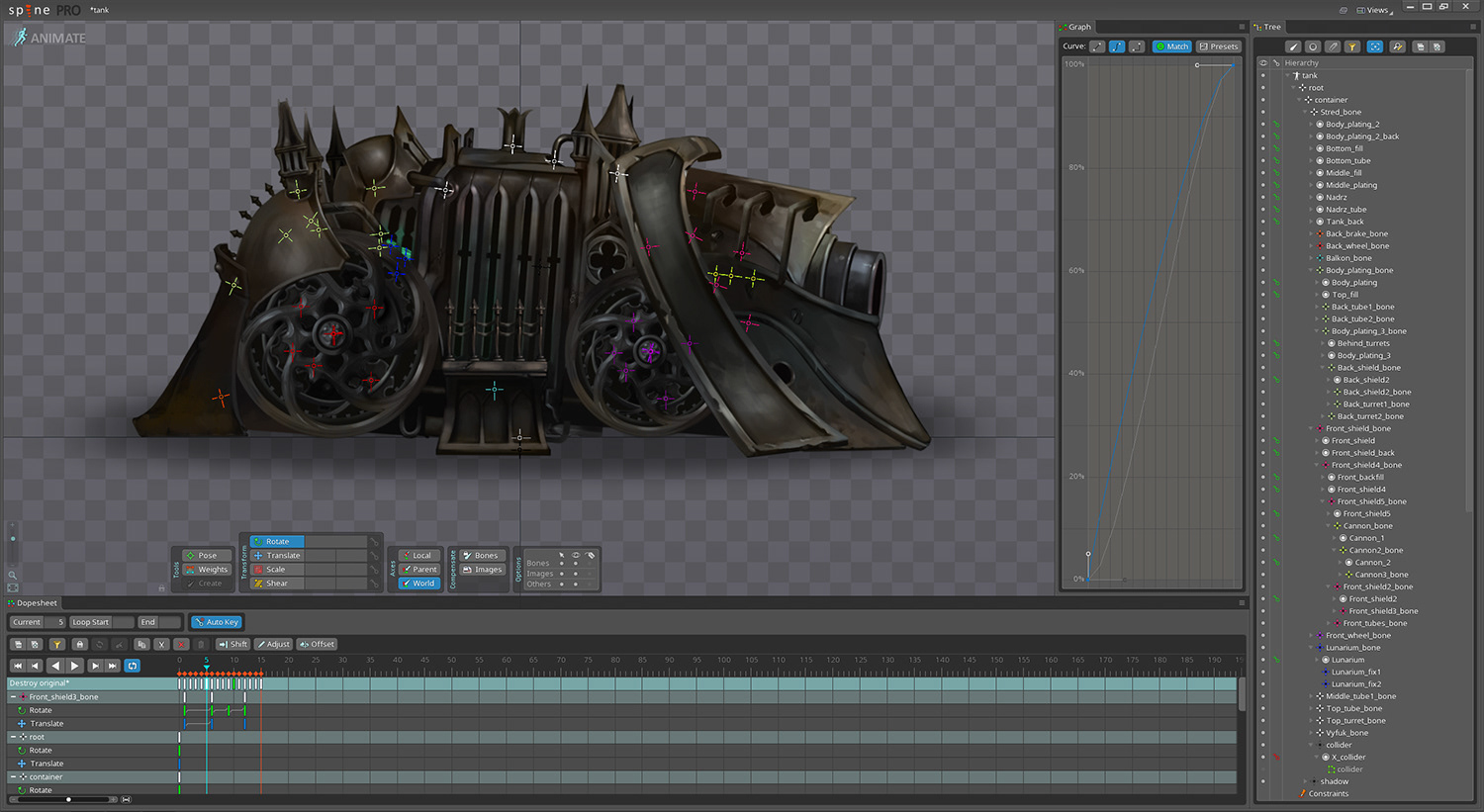Click the Offset button
This screenshot has height=812, width=1484.
tap(318, 645)
